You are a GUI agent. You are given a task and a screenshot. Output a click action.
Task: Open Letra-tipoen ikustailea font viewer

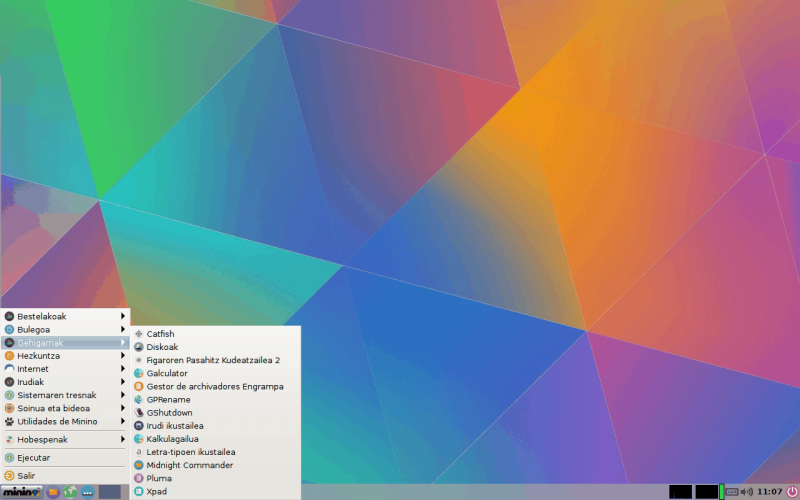215,452
